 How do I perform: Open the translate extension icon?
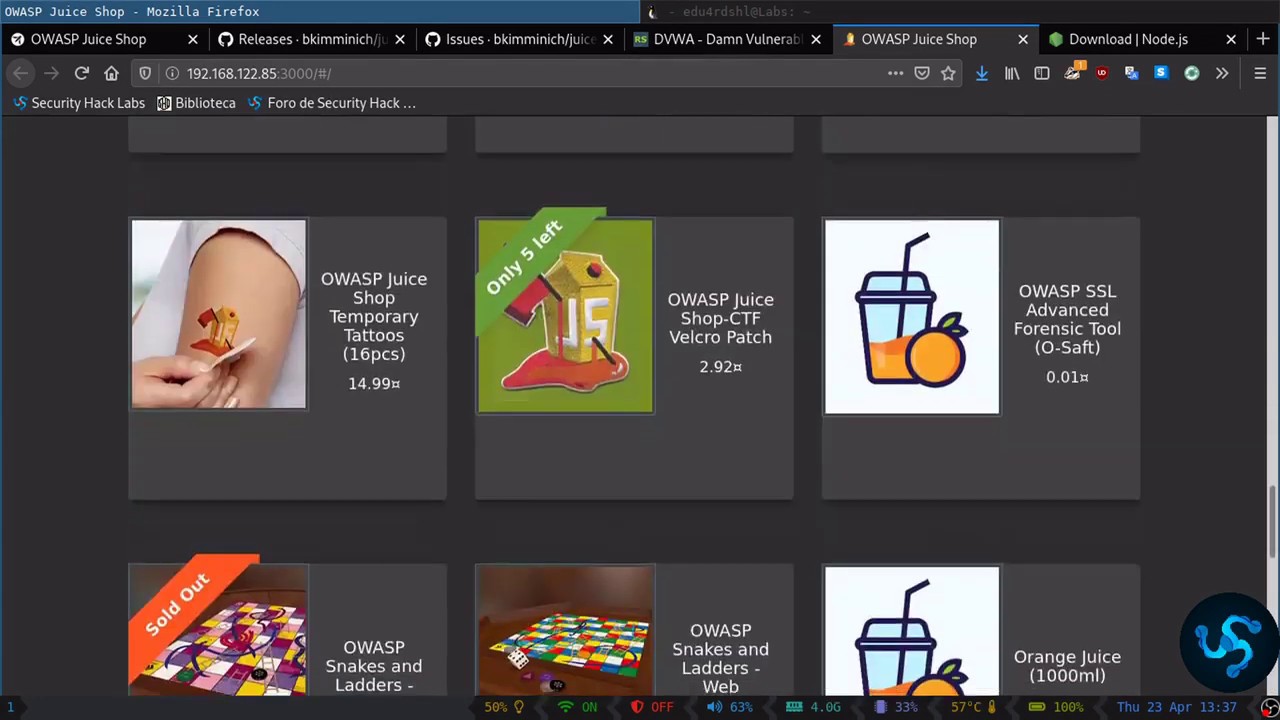pos(1132,73)
